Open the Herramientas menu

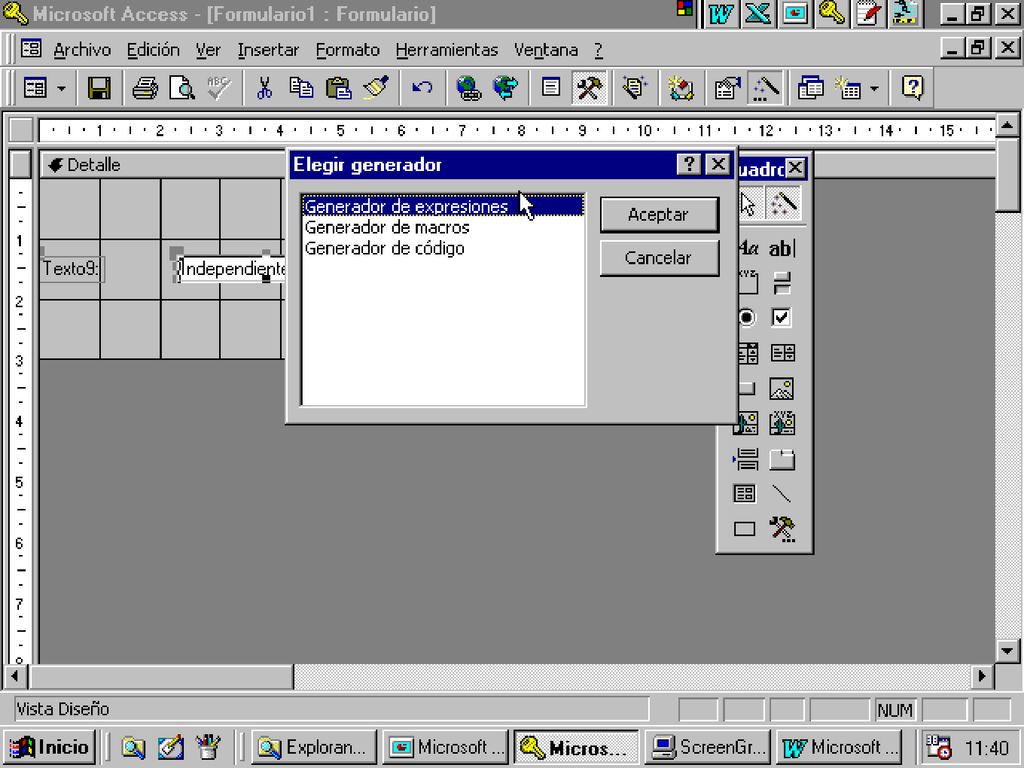pyautogui.click(x=447, y=50)
